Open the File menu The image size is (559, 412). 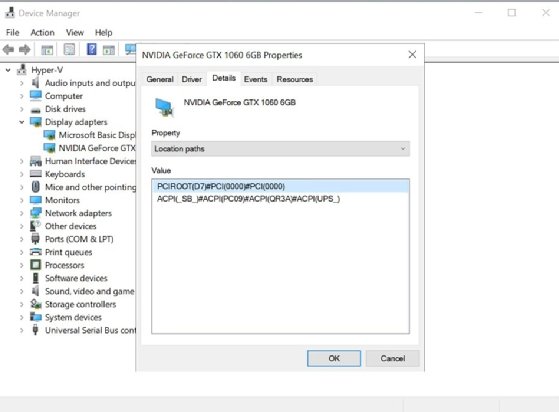point(12,32)
